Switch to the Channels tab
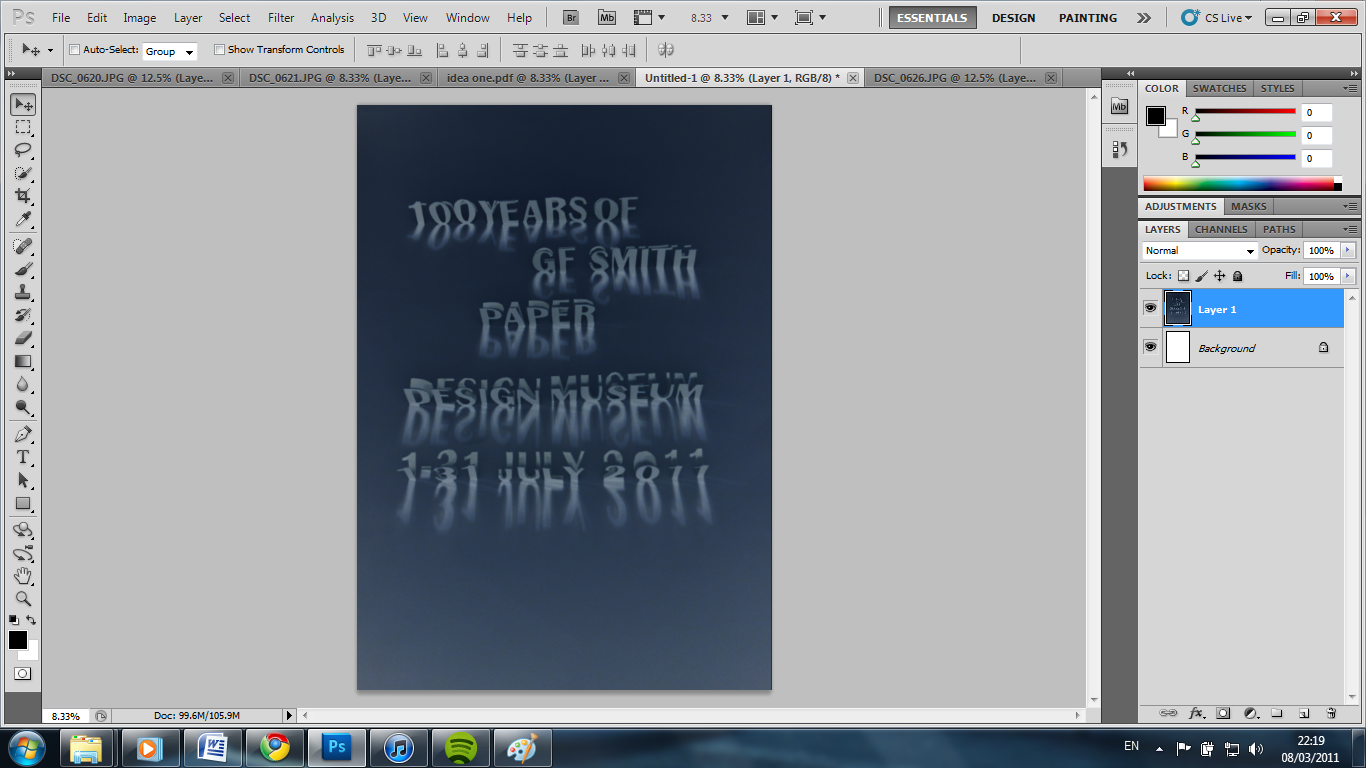 (1221, 229)
